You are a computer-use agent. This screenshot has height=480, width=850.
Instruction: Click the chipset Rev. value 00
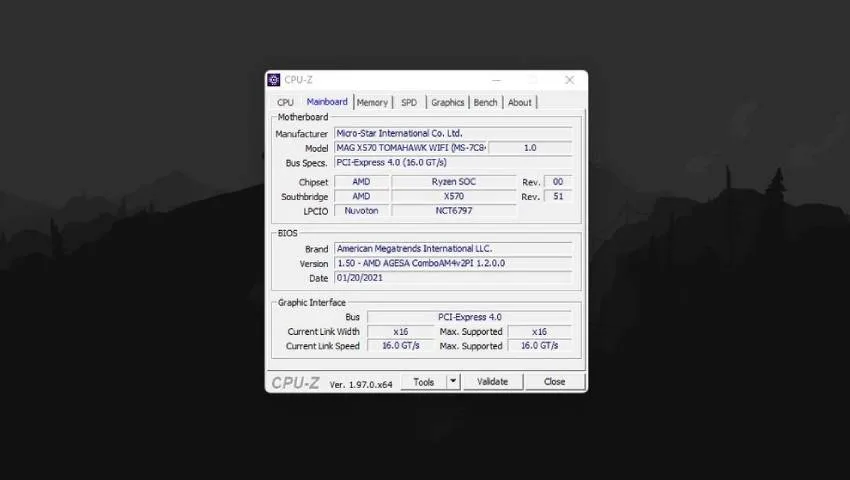point(558,182)
